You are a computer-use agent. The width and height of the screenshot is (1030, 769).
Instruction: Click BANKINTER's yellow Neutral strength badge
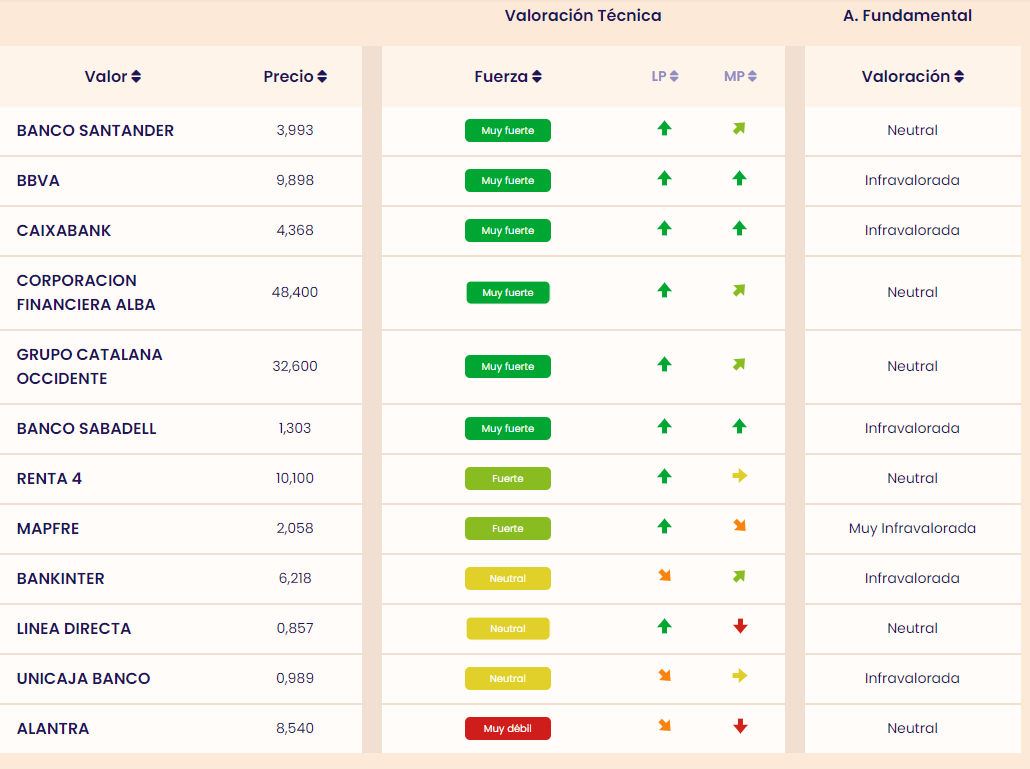pos(507,579)
